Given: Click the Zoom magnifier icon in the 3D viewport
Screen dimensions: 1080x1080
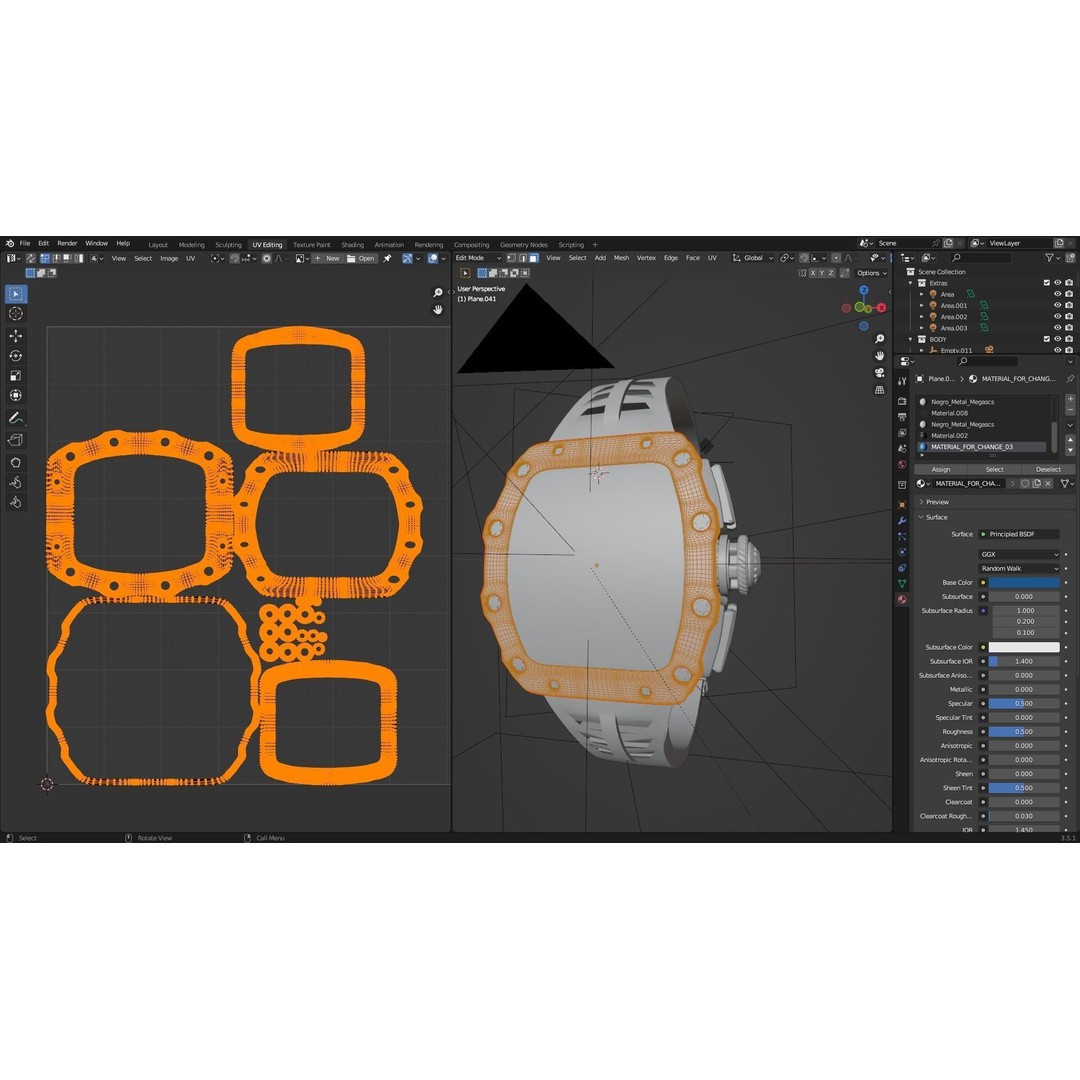Looking at the screenshot, I should (879, 338).
